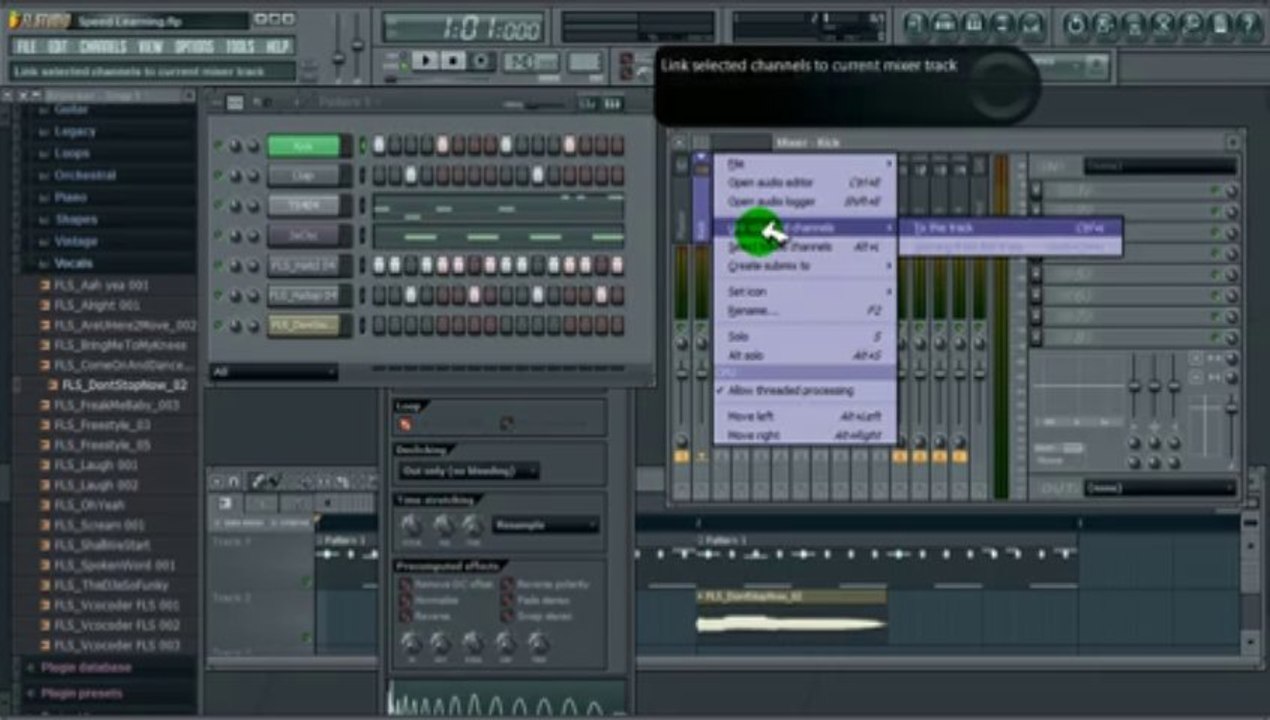
Task: Open the FILE menu
Action: coord(26,47)
